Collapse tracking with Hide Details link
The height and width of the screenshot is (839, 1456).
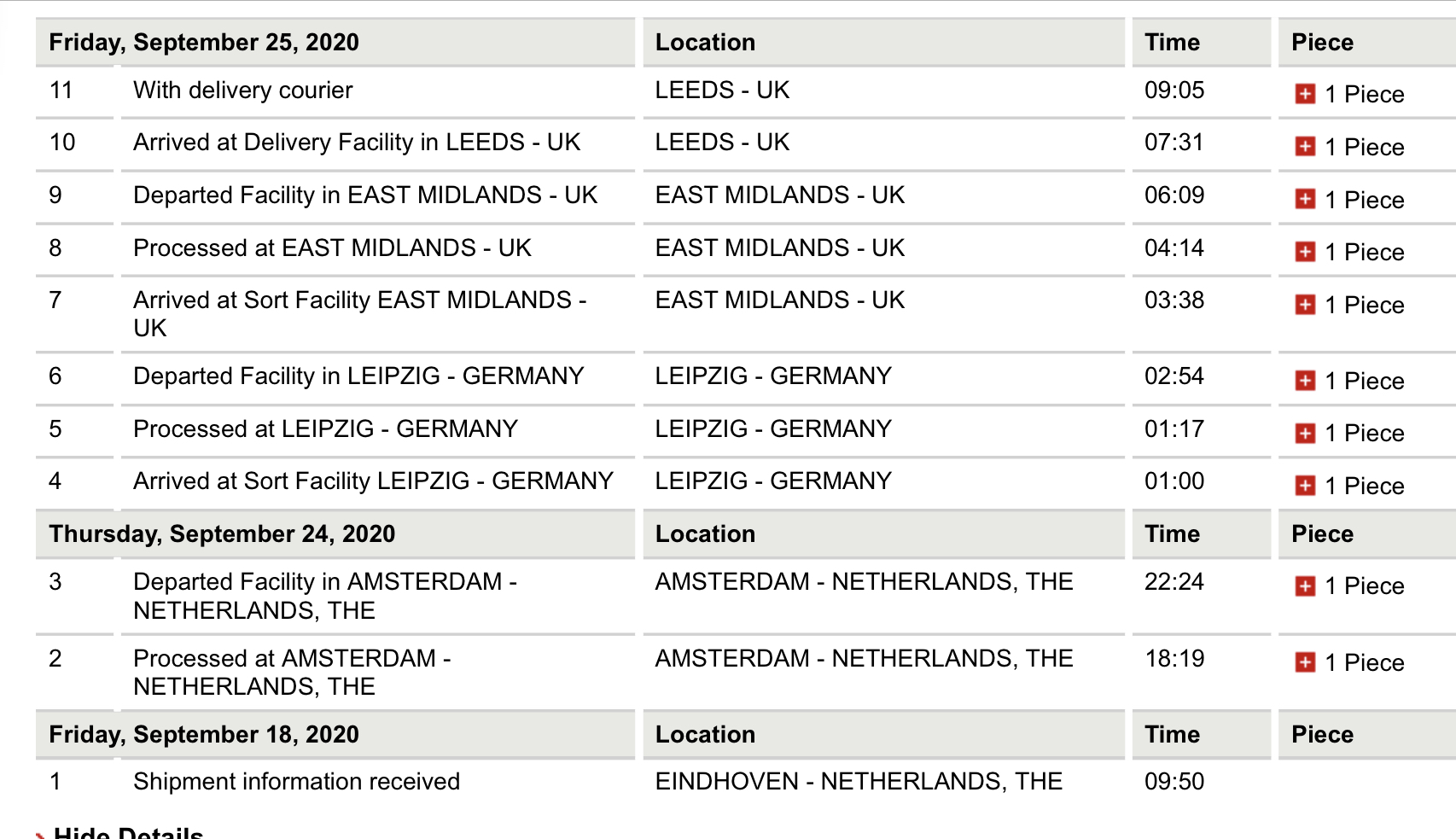pyautogui.click(x=128, y=833)
